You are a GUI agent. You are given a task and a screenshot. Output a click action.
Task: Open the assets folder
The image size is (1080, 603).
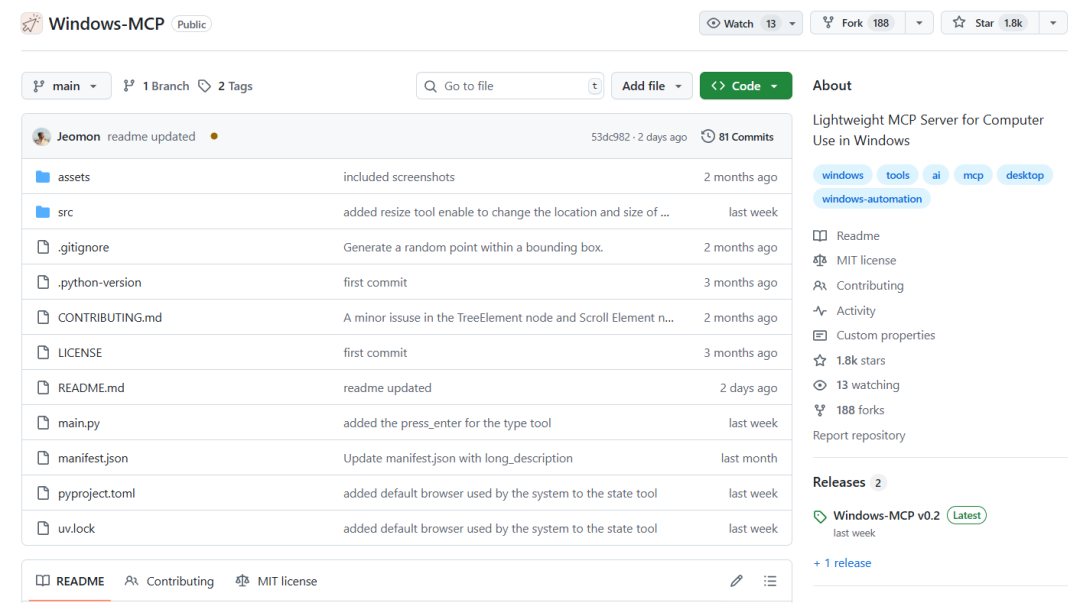(74, 177)
